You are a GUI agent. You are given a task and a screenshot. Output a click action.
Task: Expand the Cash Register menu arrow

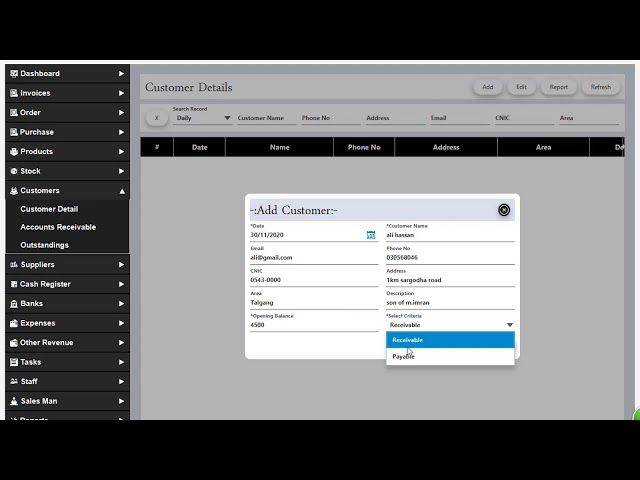(121, 284)
